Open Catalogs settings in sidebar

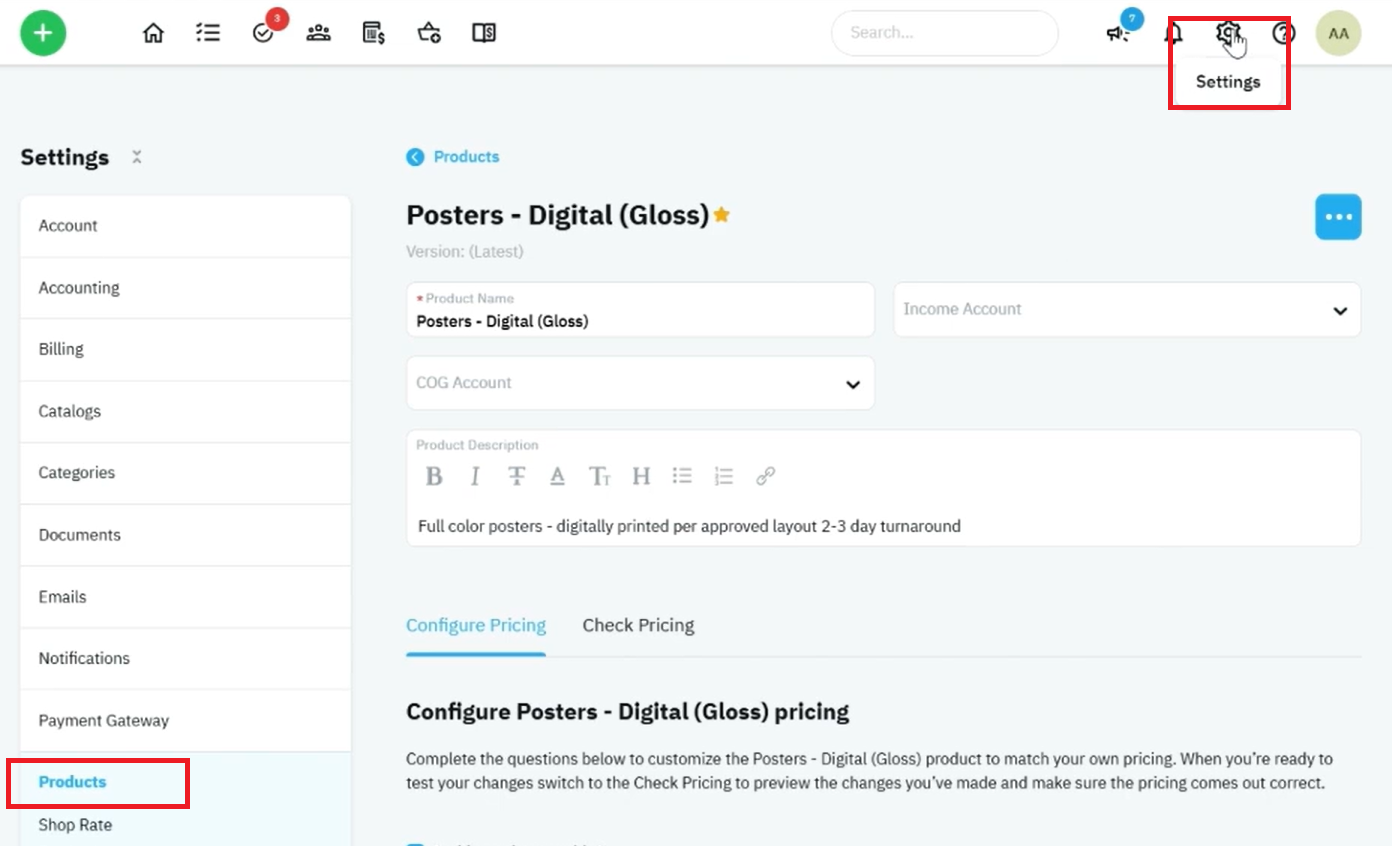185,411
